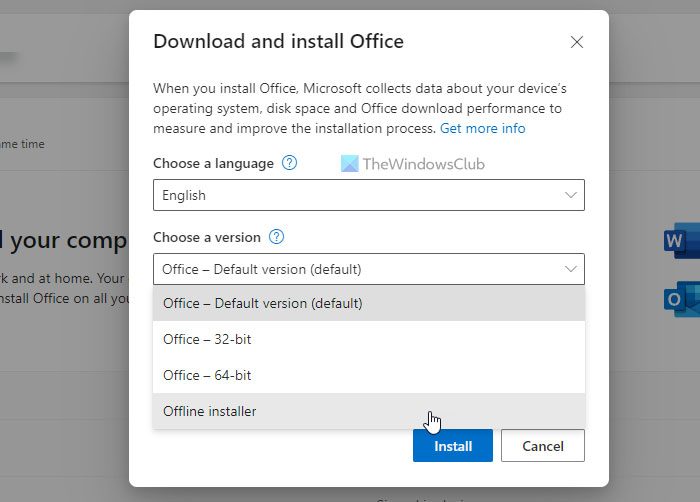Expand the English language dropdown
This screenshot has width=700, height=502.
369,195
